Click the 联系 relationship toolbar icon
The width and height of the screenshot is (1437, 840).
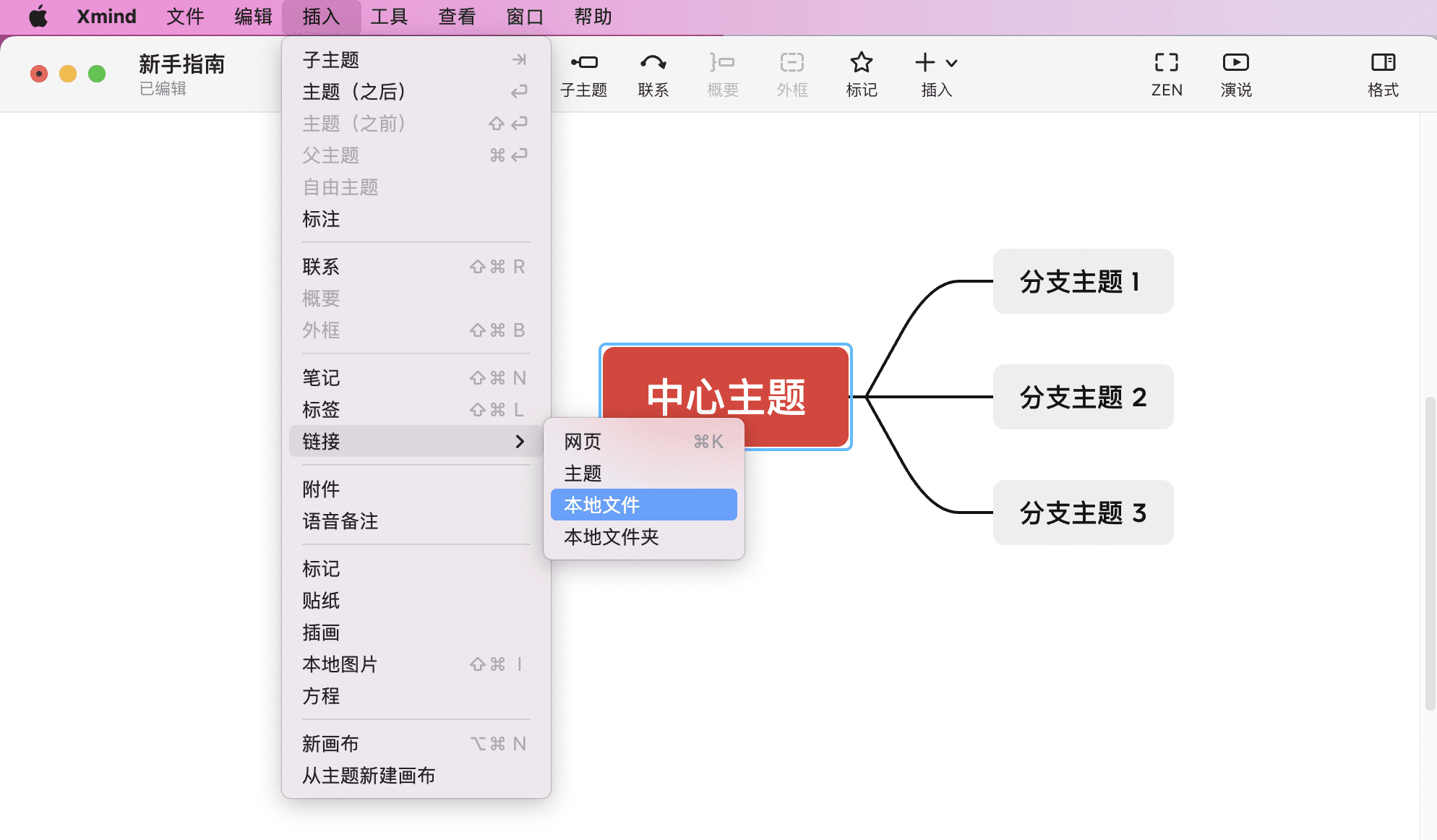(x=653, y=64)
